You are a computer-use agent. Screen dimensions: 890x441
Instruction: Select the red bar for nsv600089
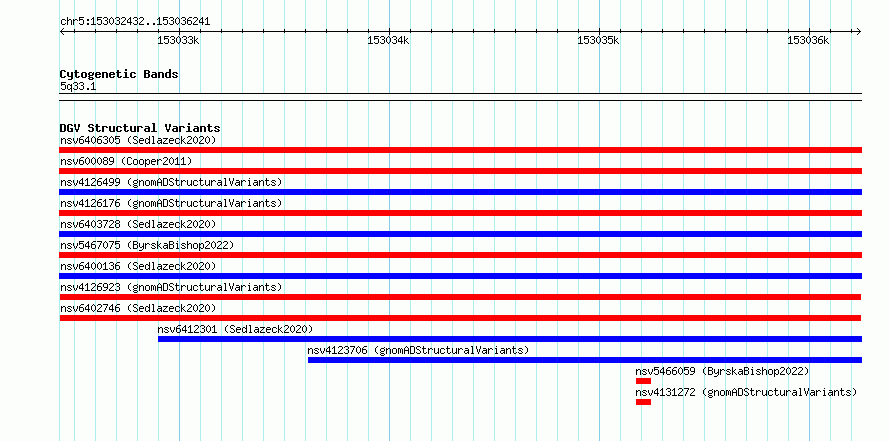(460, 171)
